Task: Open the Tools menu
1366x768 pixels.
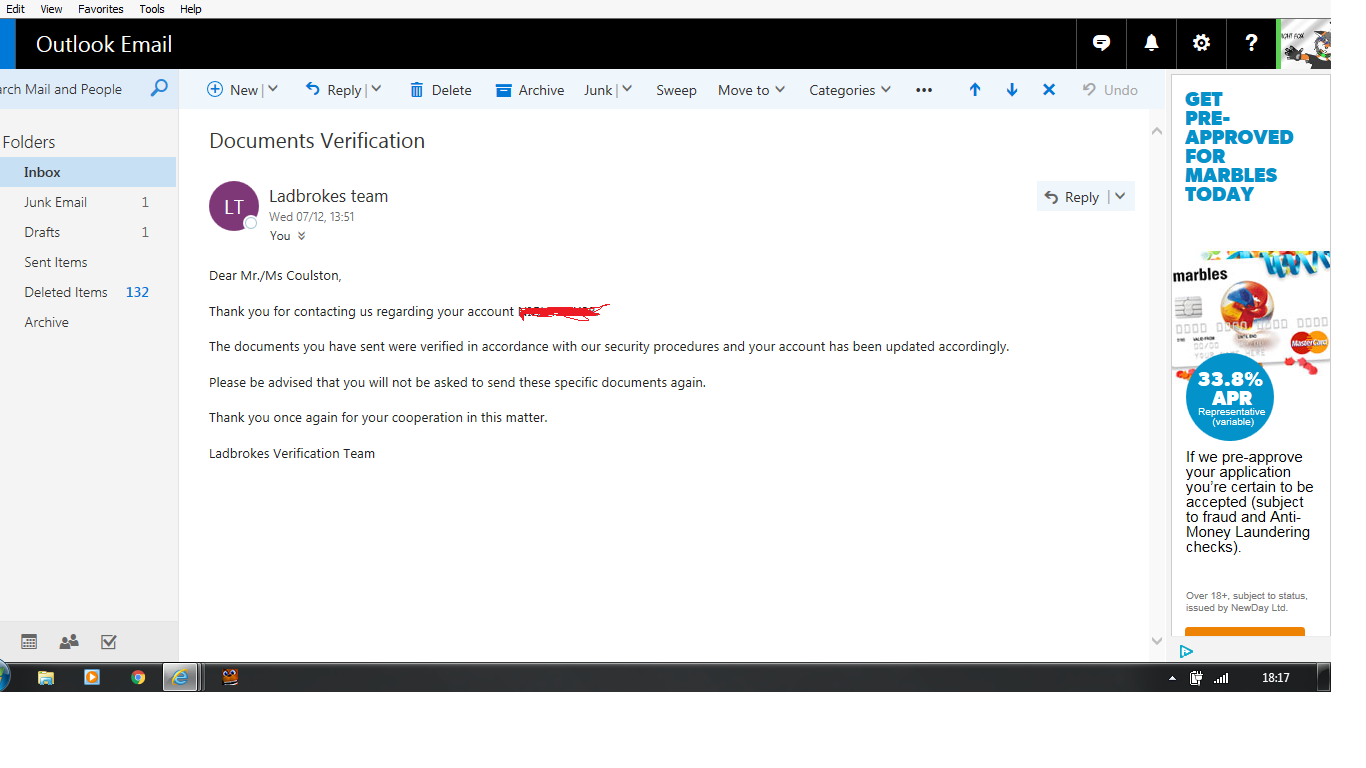Action: tap(152, 9)
